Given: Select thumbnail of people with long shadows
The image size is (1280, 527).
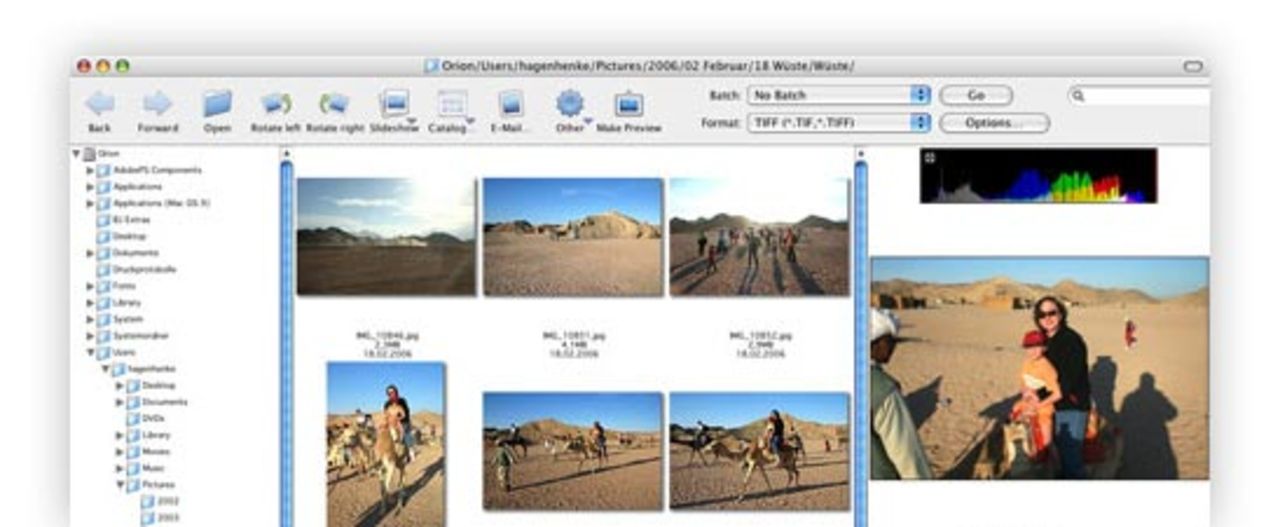Looking at the screenshot, I should coord(759,237).
